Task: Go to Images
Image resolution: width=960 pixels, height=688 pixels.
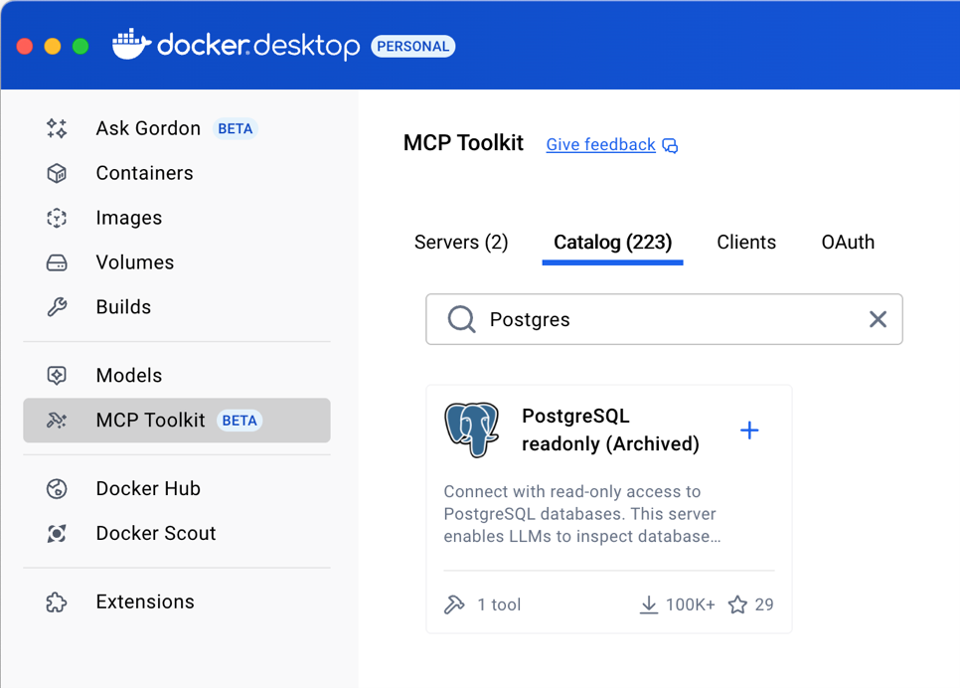Action: [x=177, y=218]
